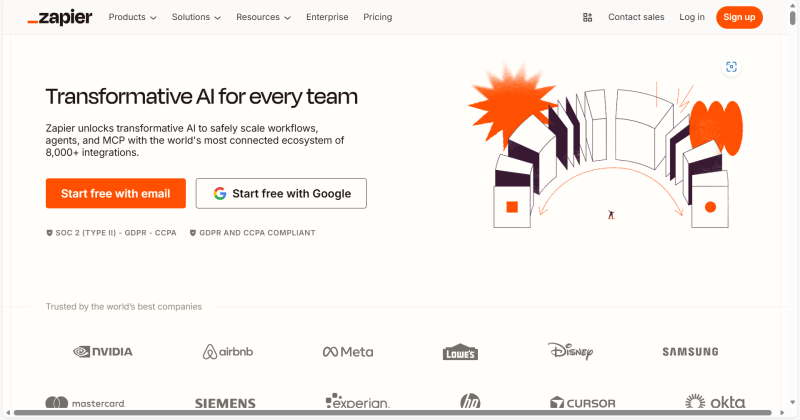Screen dimensions: 800x420
Task: Click the Siemens company logo
Action: coord(225,403)
